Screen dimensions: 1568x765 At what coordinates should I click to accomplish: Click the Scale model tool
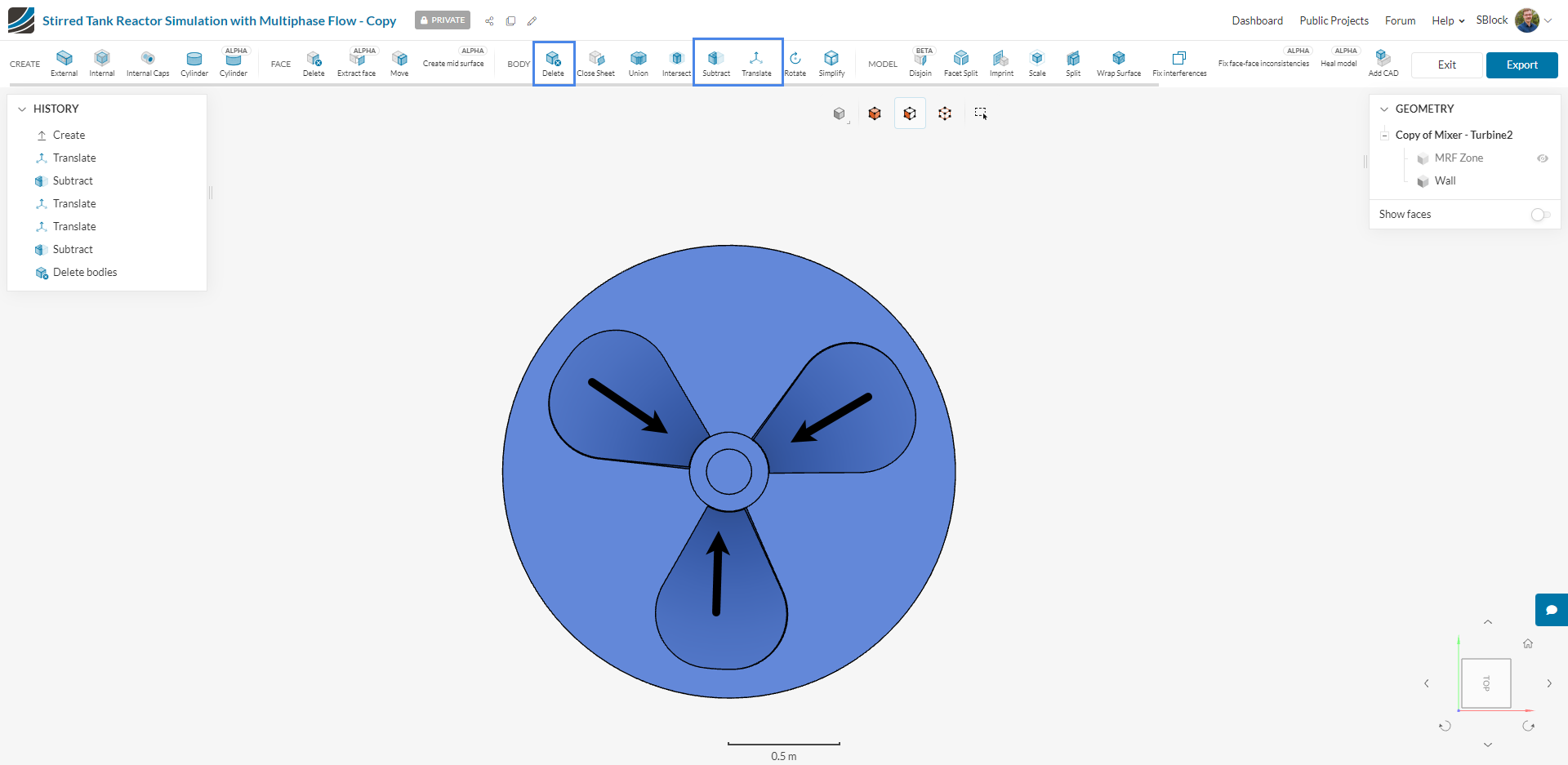tap(1036, 63)
